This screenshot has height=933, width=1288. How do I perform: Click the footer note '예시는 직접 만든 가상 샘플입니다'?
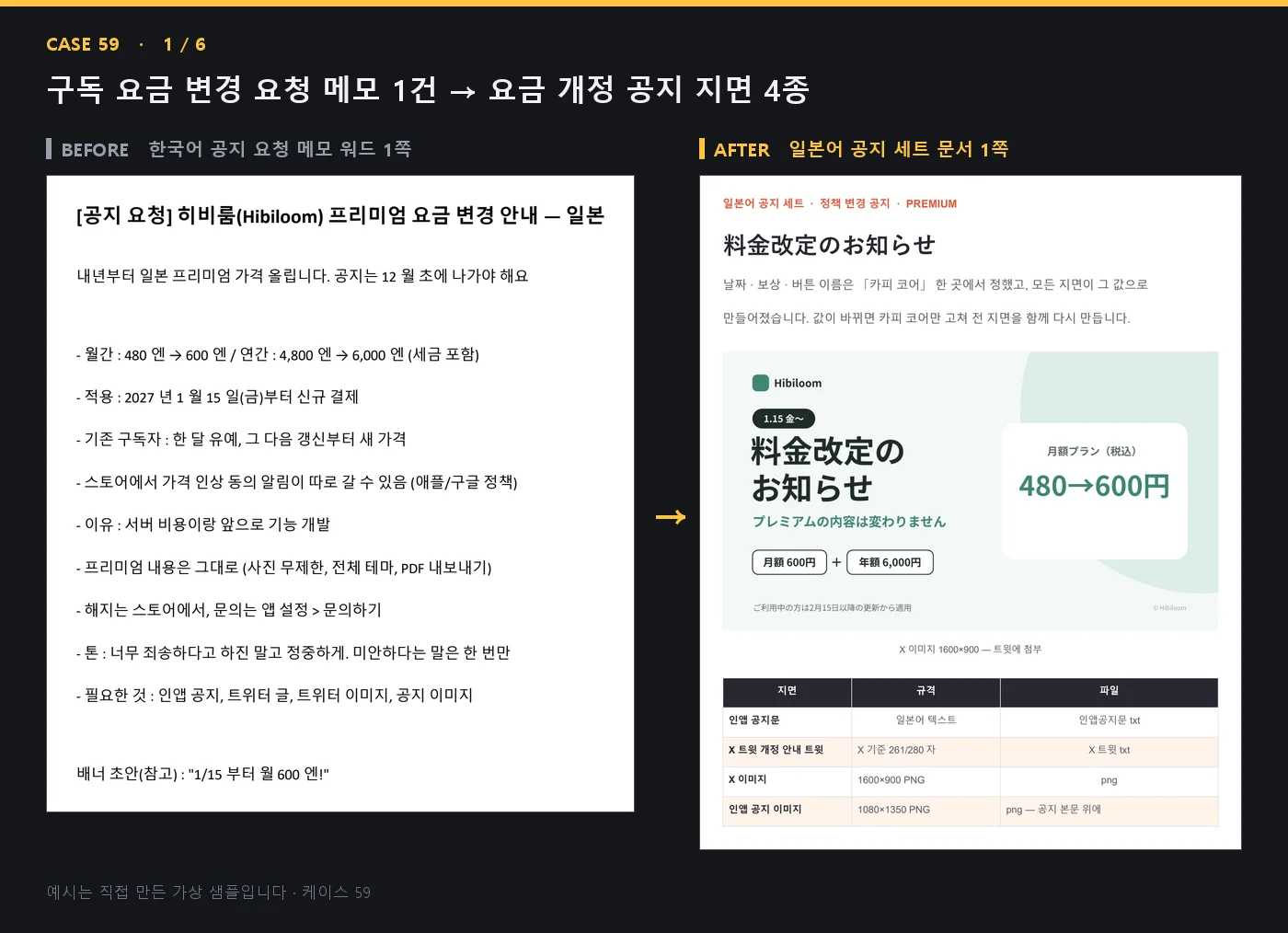coord(167,892)
